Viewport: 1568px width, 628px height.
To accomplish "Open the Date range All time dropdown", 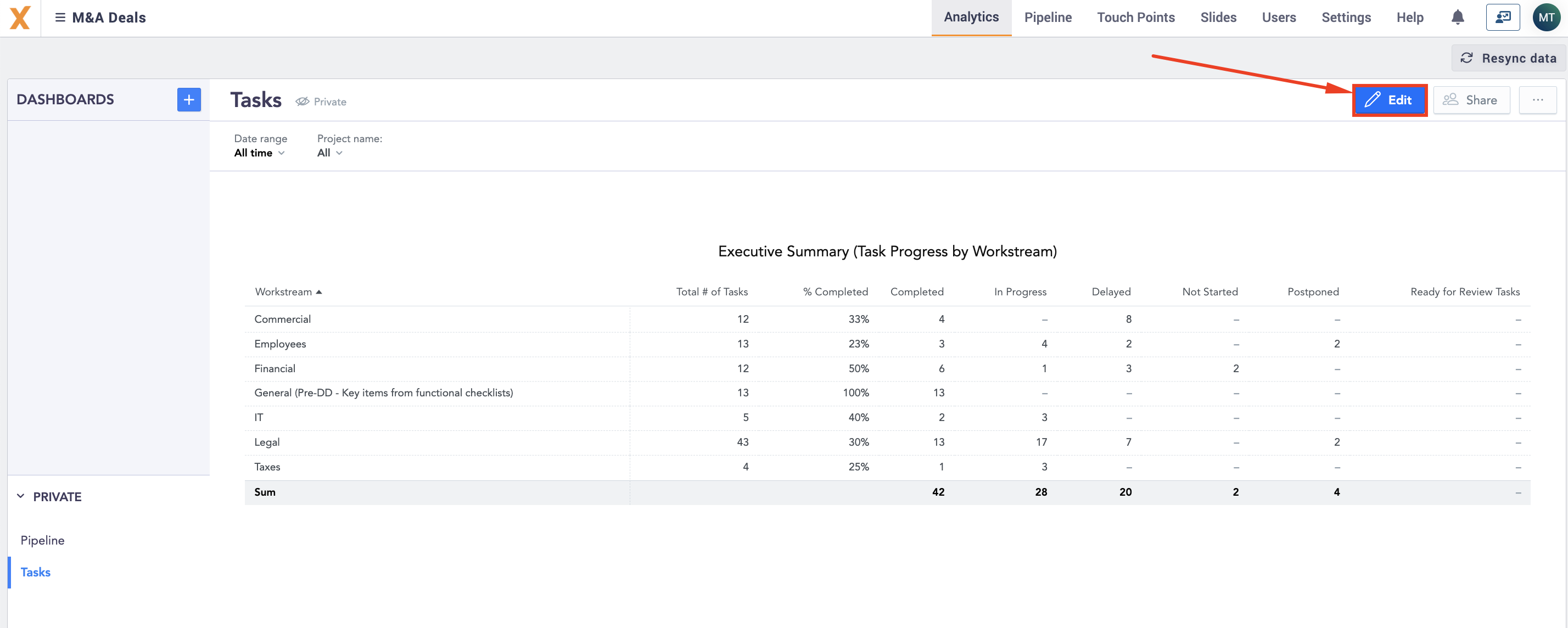I will [x=259, y=153].
